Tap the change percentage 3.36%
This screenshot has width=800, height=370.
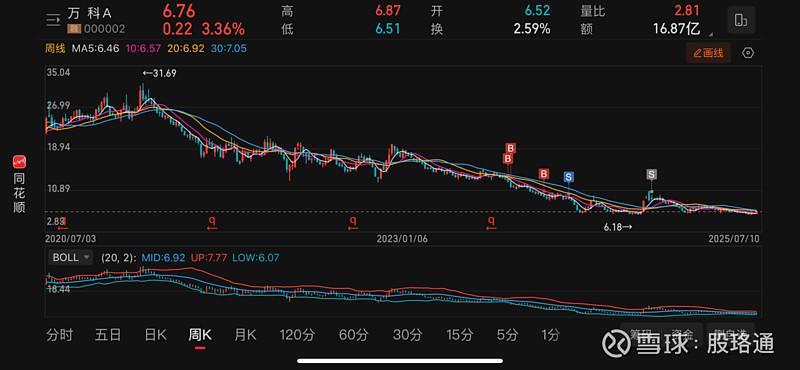click(x=222, y=29)
